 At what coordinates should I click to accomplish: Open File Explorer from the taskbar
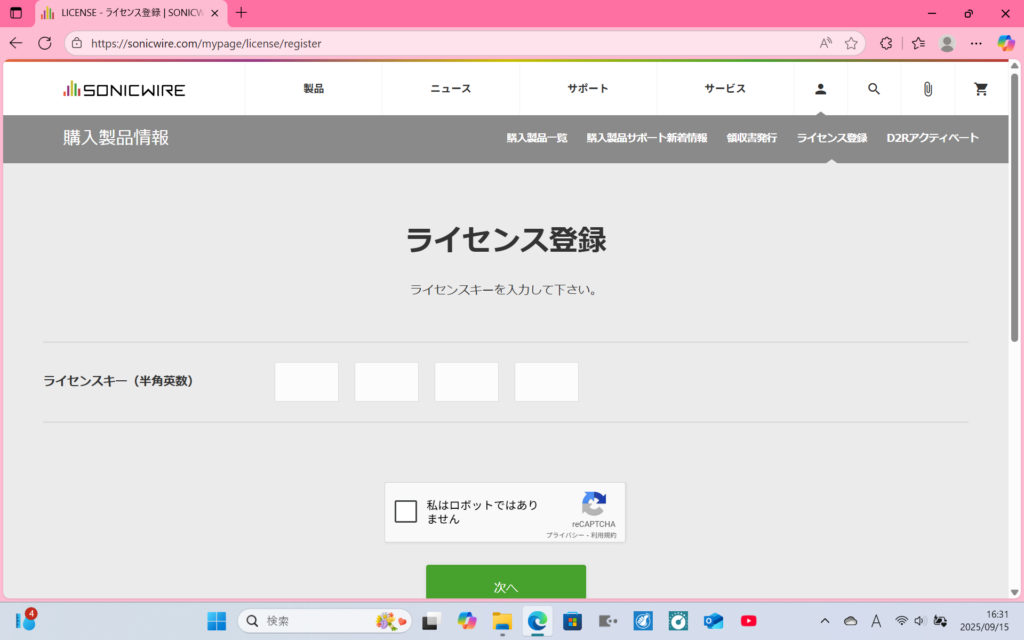[502, 621]
